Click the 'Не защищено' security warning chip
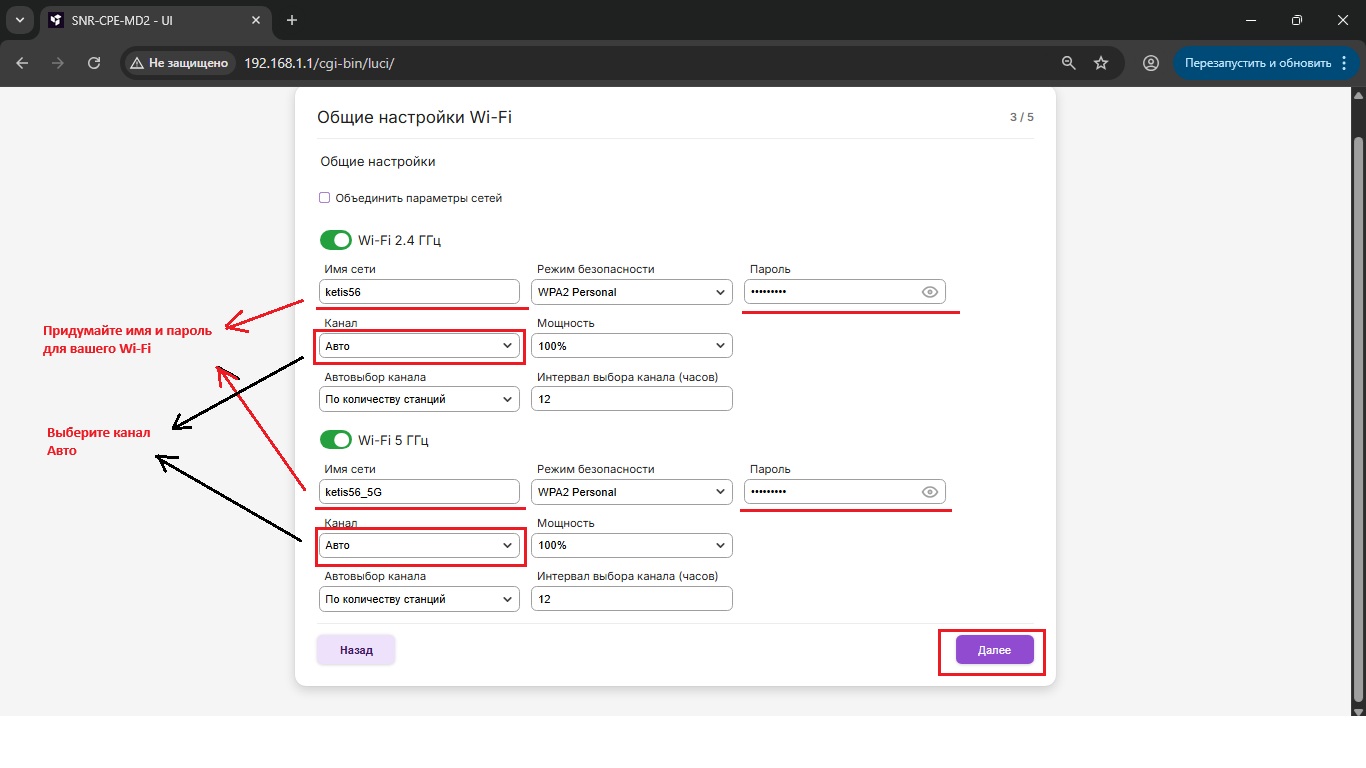 coord(181,63)
